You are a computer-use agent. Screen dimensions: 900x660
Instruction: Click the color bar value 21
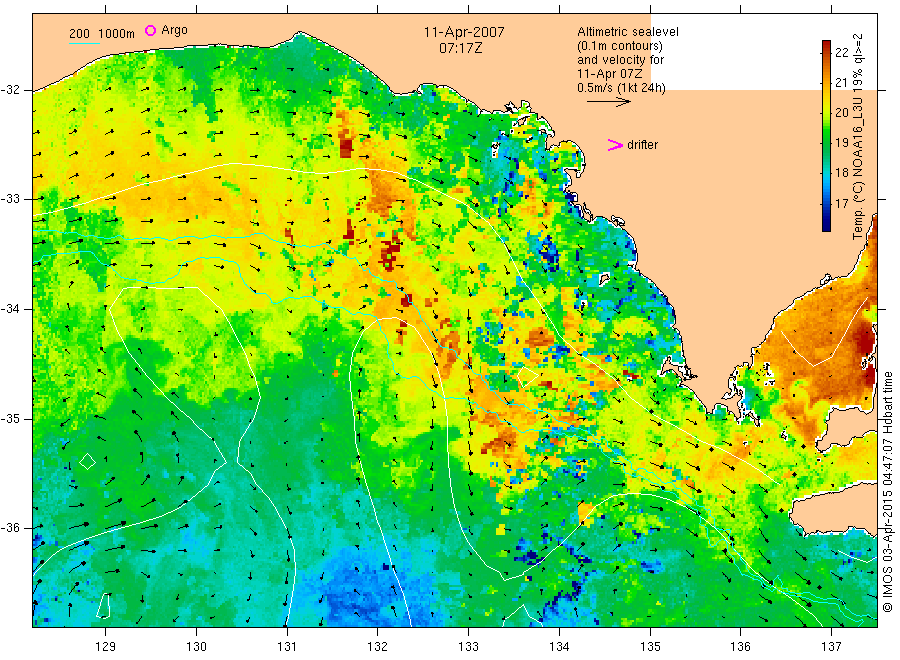pos(841,83)
